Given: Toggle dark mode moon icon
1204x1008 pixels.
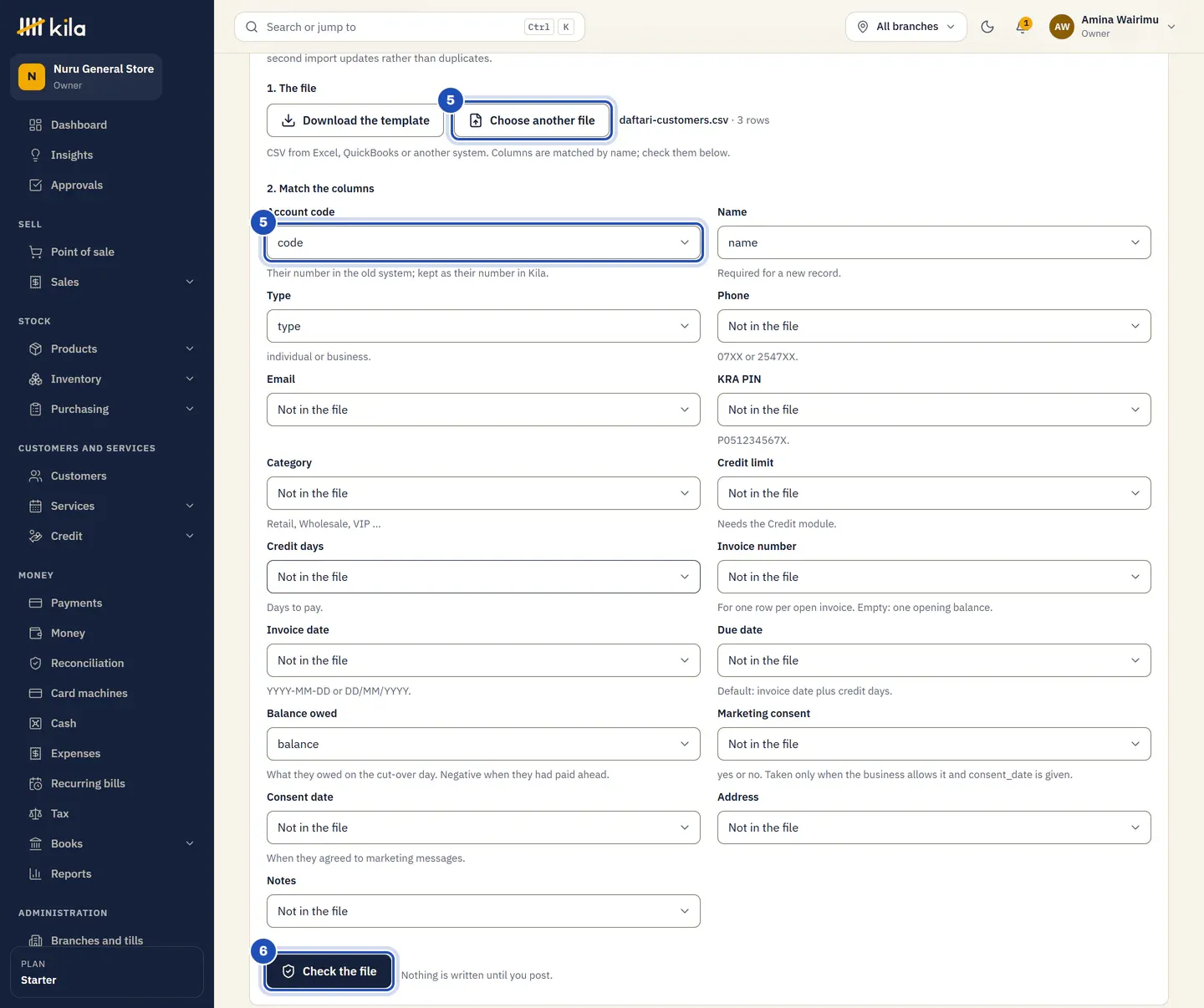Looking at the screenshot, I should (987, 27).
